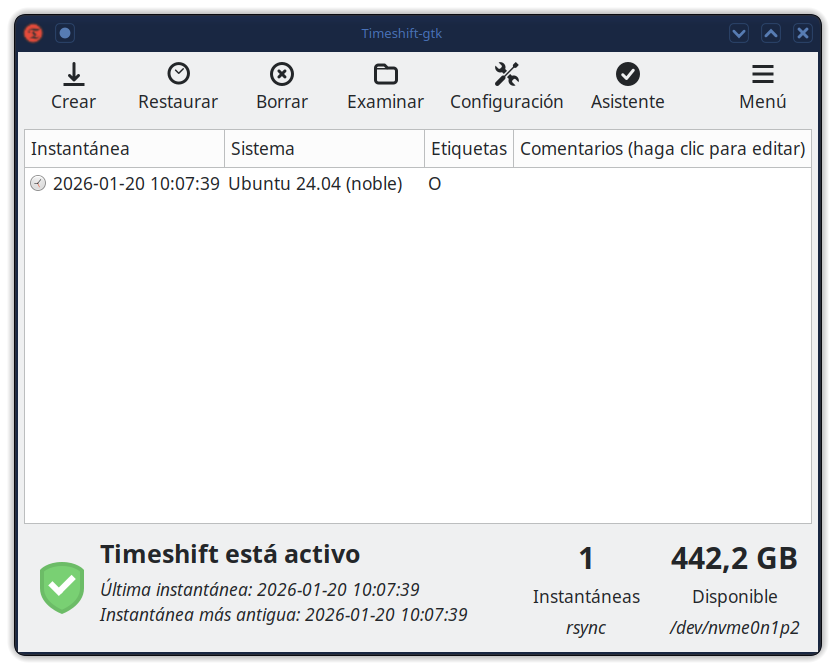Click the Timeshift app icon in title bar
The image size is (836, 670).
pos(34,33)
